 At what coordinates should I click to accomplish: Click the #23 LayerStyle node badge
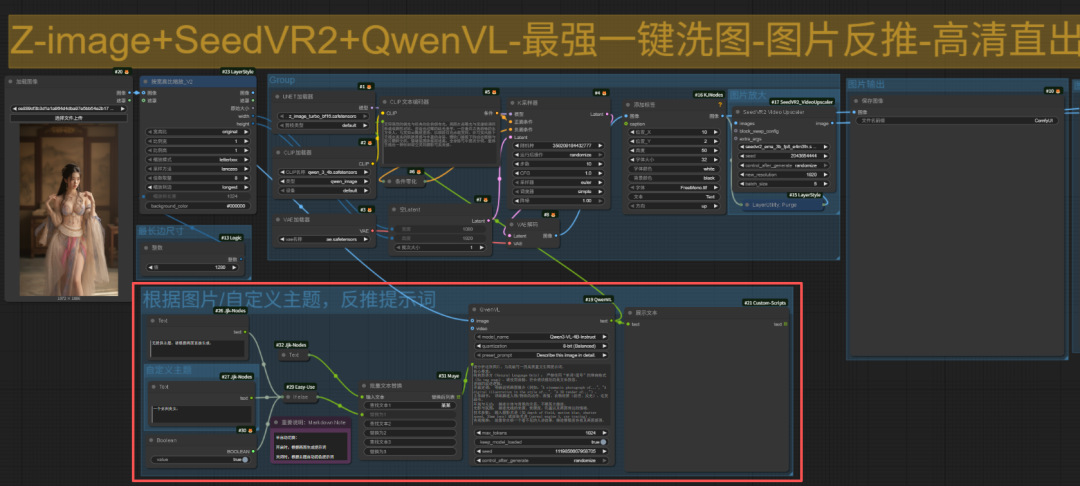click(x=238, y=71)
